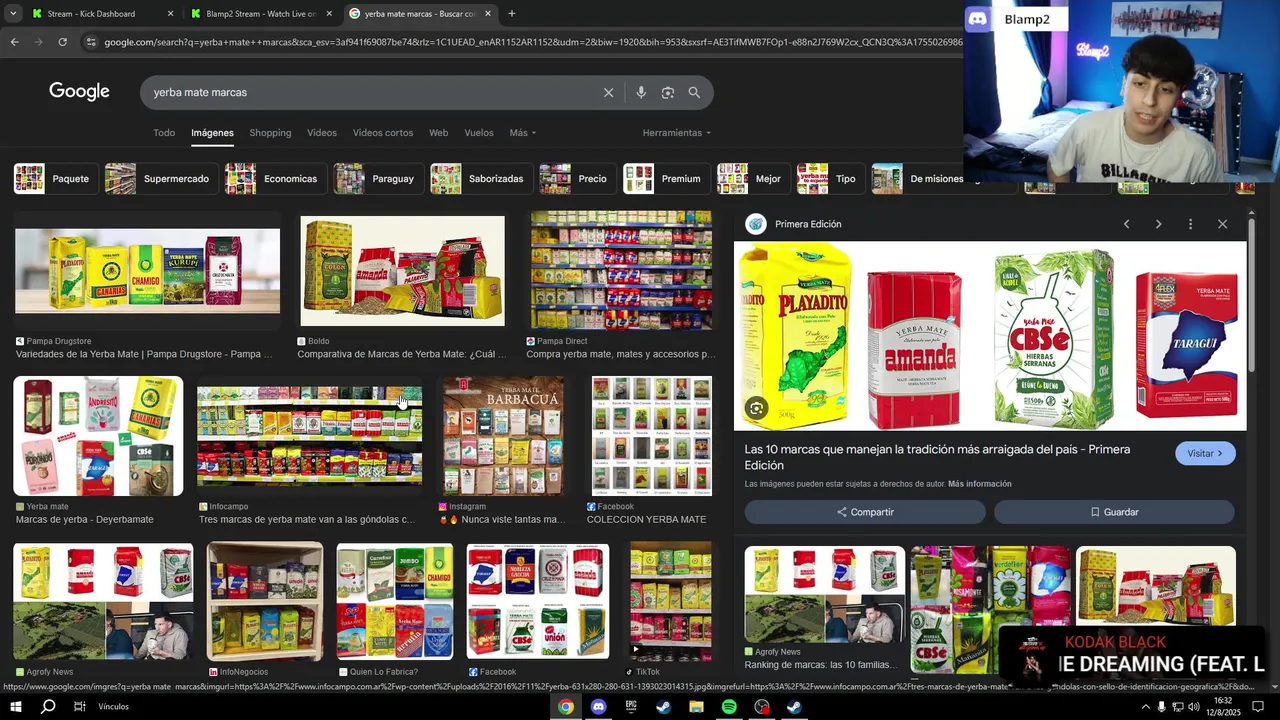Open File Explorer from the taskbar

point(696,707)
